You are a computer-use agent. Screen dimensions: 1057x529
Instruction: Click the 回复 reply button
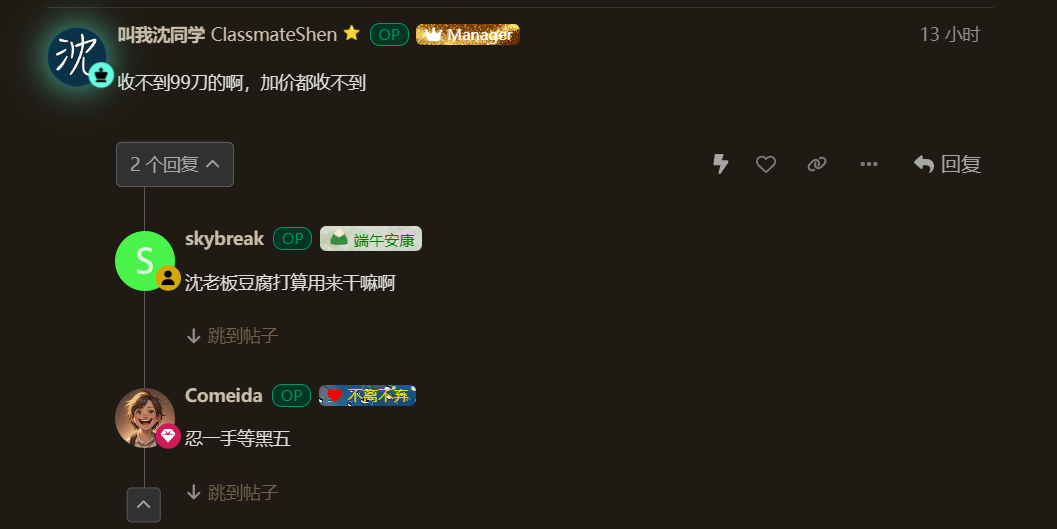pos(947,164)
